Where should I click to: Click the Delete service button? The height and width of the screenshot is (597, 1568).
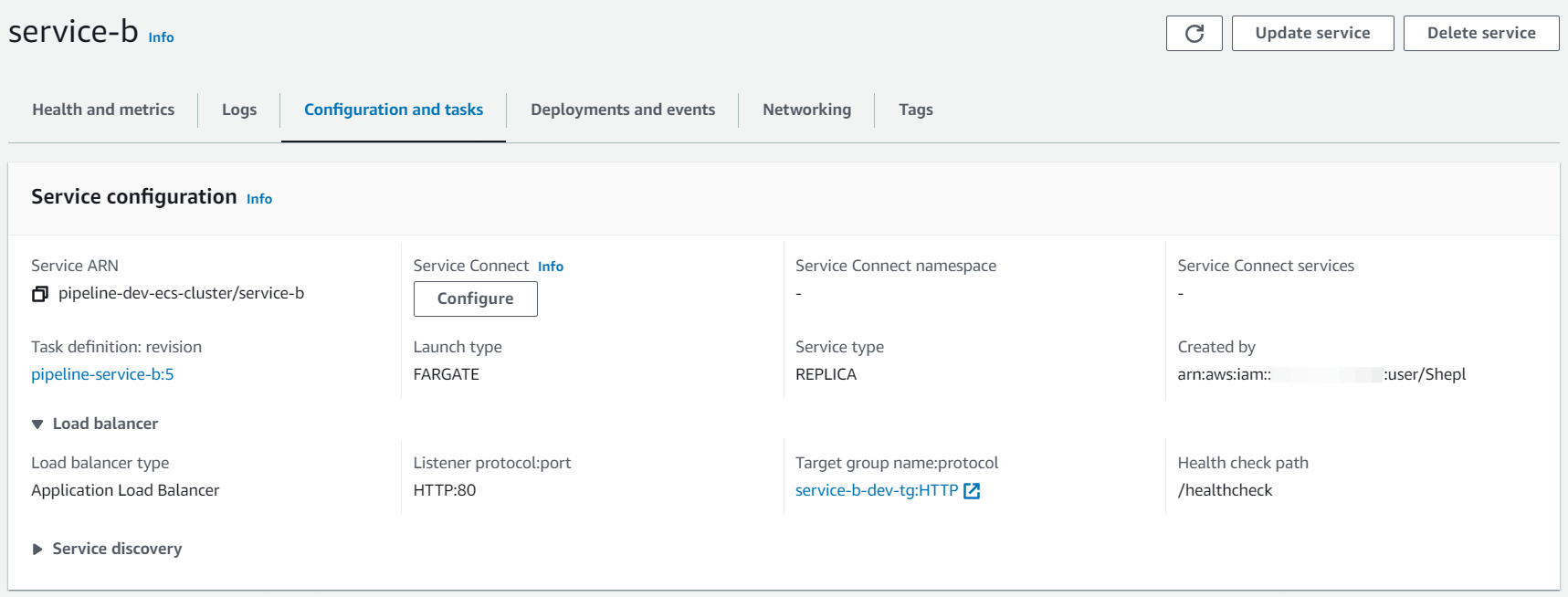(1480, 34)
